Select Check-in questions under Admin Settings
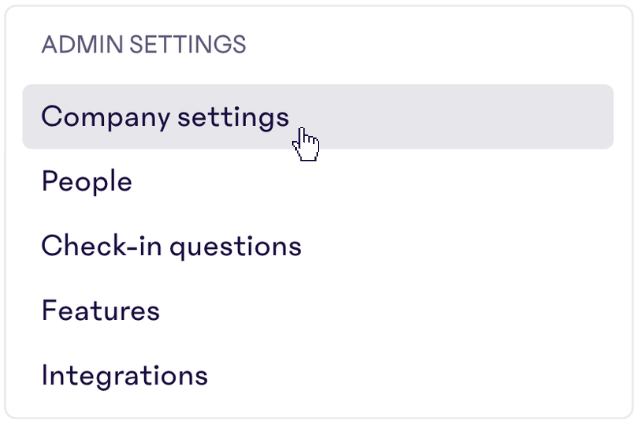Screen dimensions: 640x424 (x=171, y=246)
